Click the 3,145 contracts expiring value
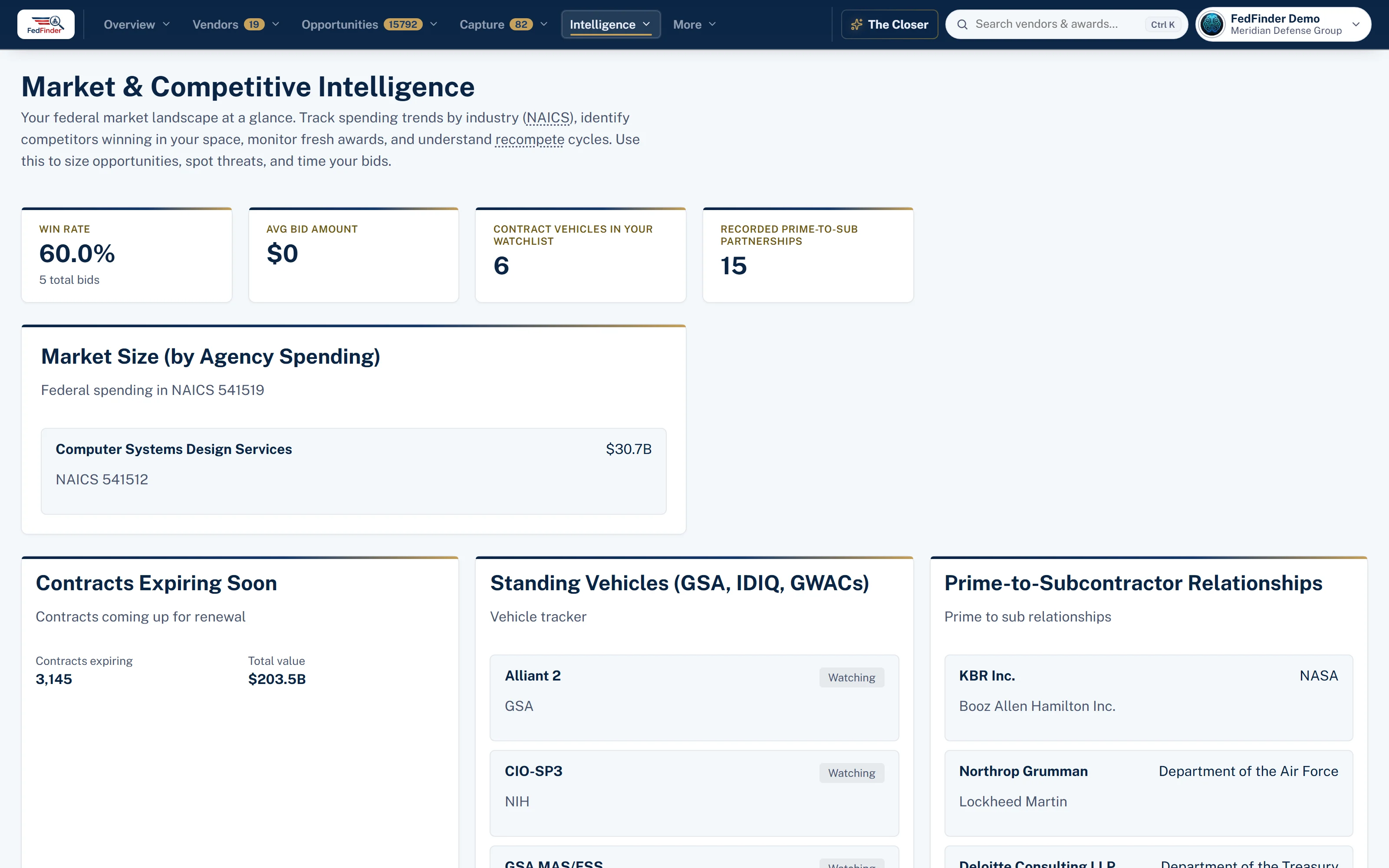The width and height of the screenshot is (1389, 868). [x=54, y=680]
